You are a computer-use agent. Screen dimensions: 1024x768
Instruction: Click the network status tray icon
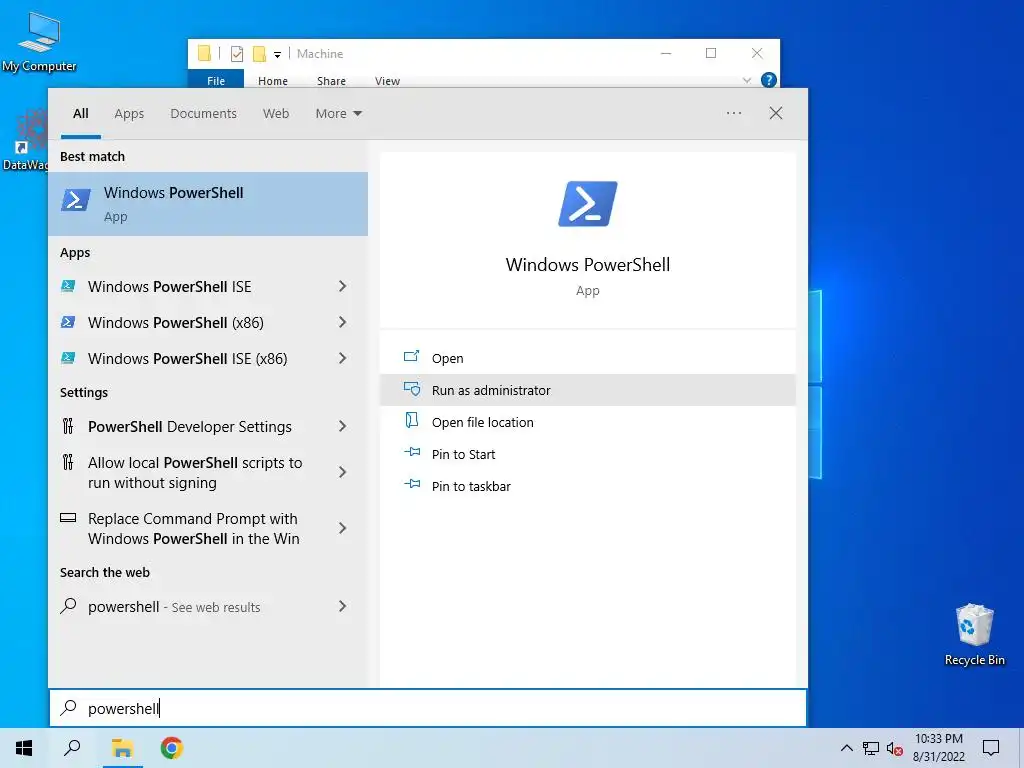[x=871, y=748]
